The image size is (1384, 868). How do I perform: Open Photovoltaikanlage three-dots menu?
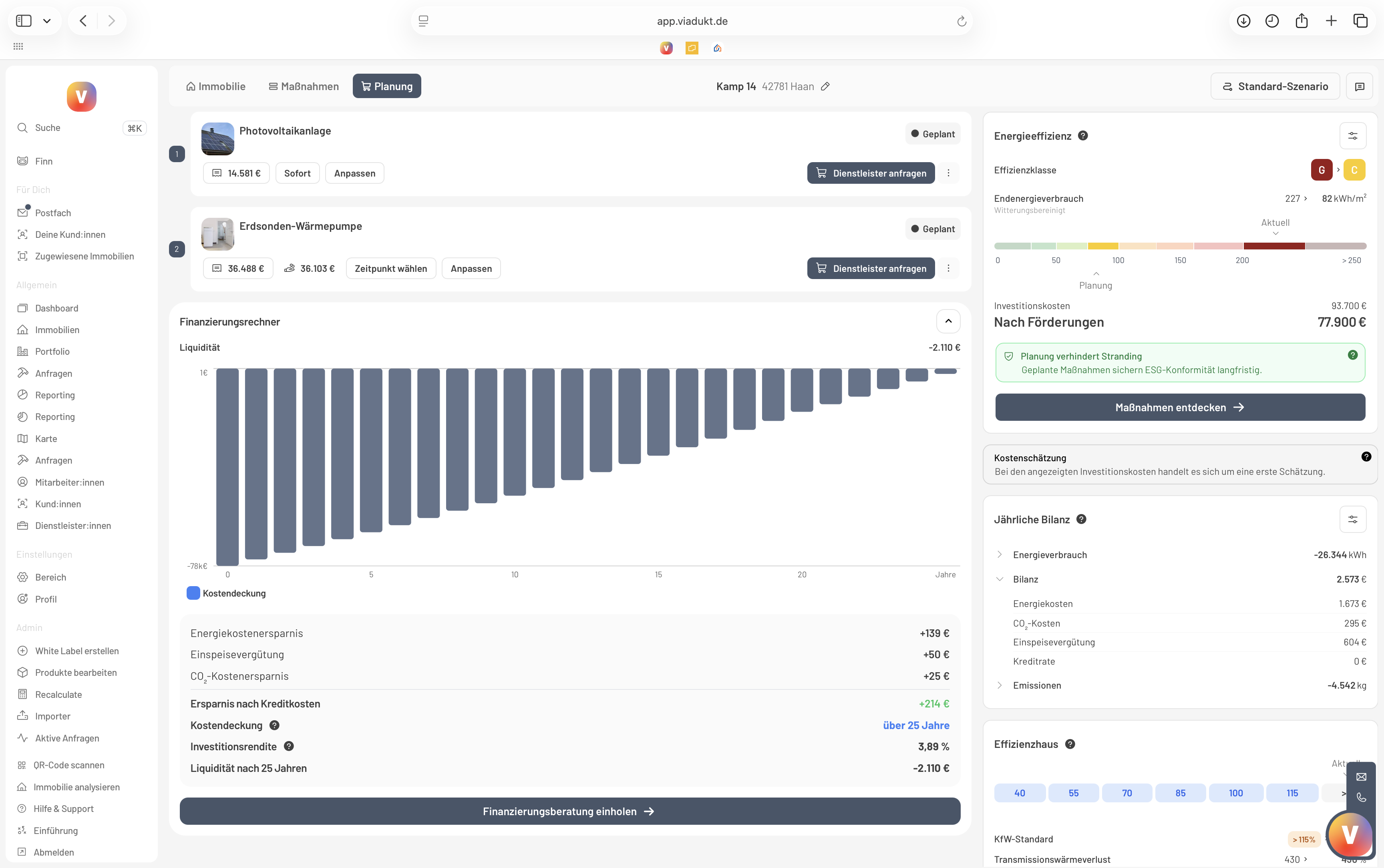point(948,173)
